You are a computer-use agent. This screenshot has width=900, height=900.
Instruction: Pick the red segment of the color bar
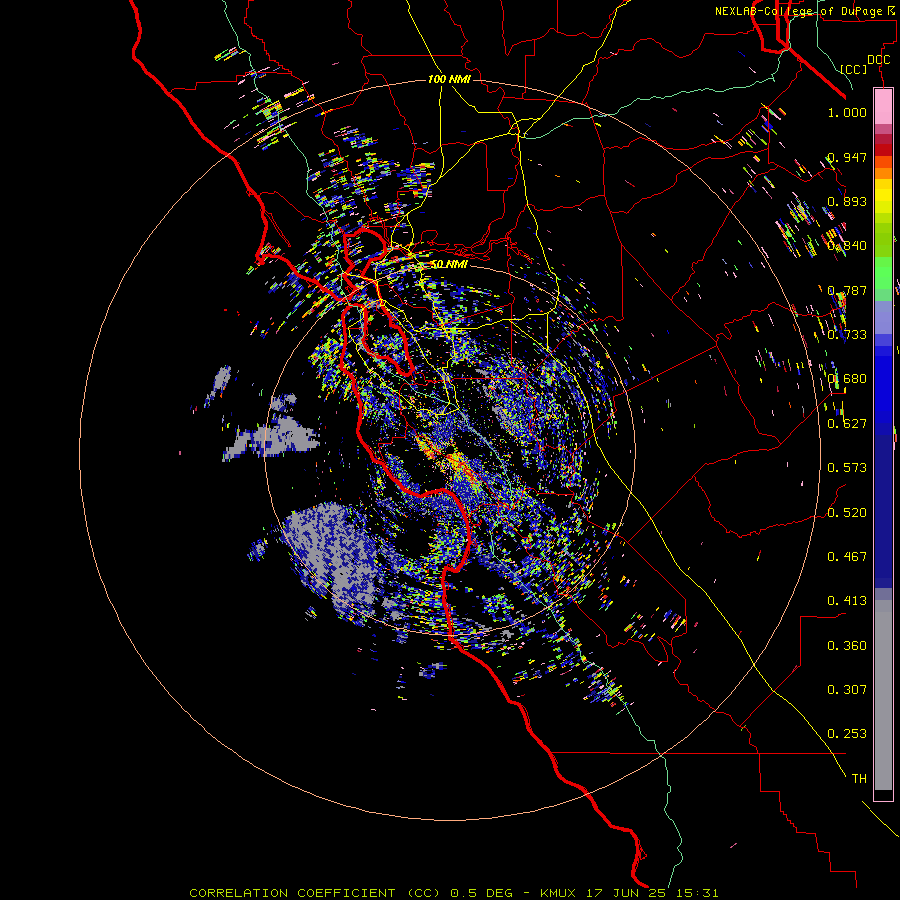point(883,150)
